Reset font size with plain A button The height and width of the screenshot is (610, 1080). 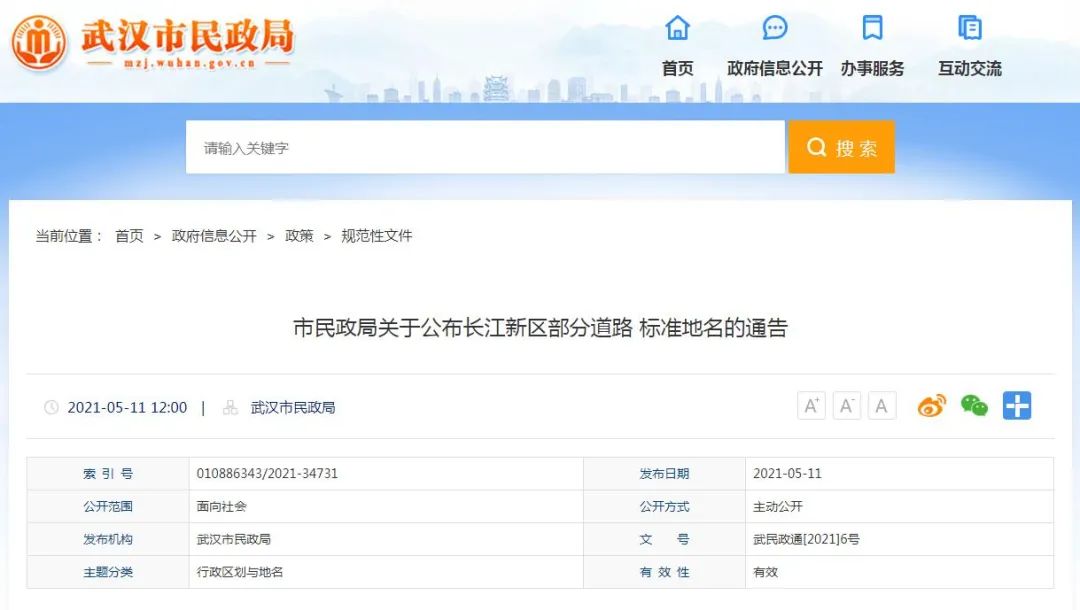881,406
